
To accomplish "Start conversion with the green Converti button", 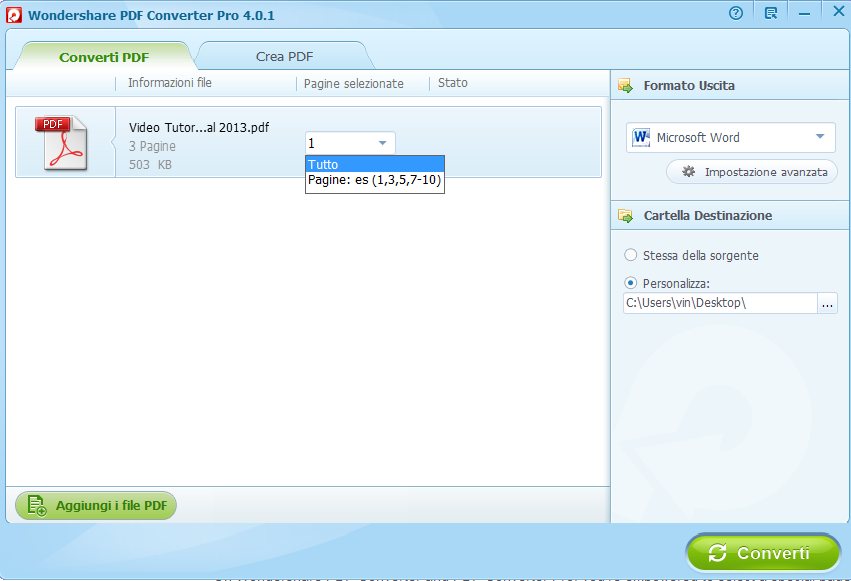I will coord(763,553).
